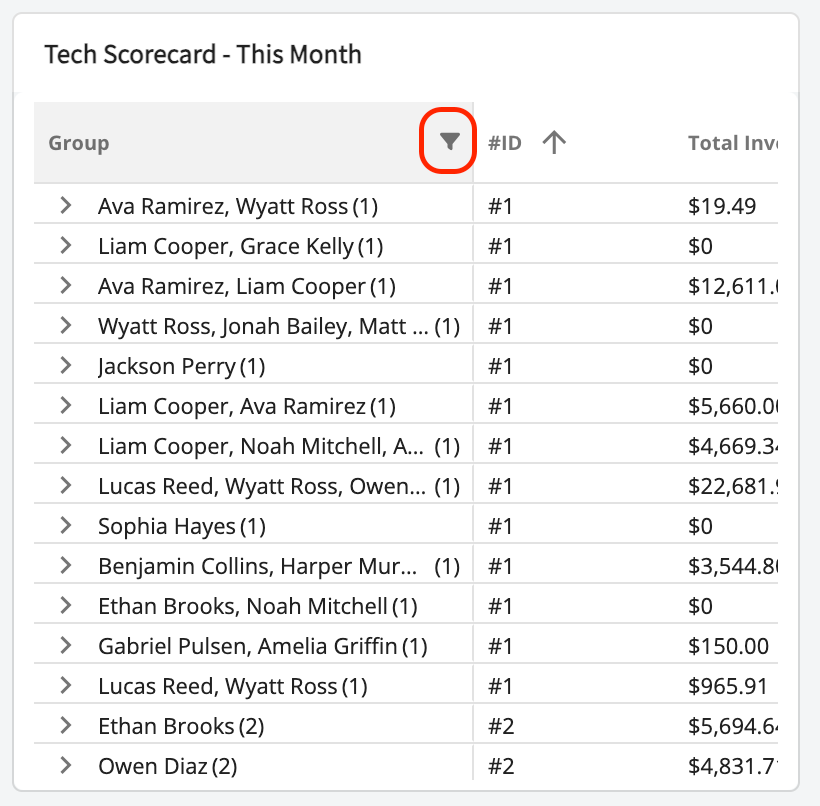820x806 pixels.
Task: Expand the Benjamin Collins, Harper group
Action: [65, 565]
